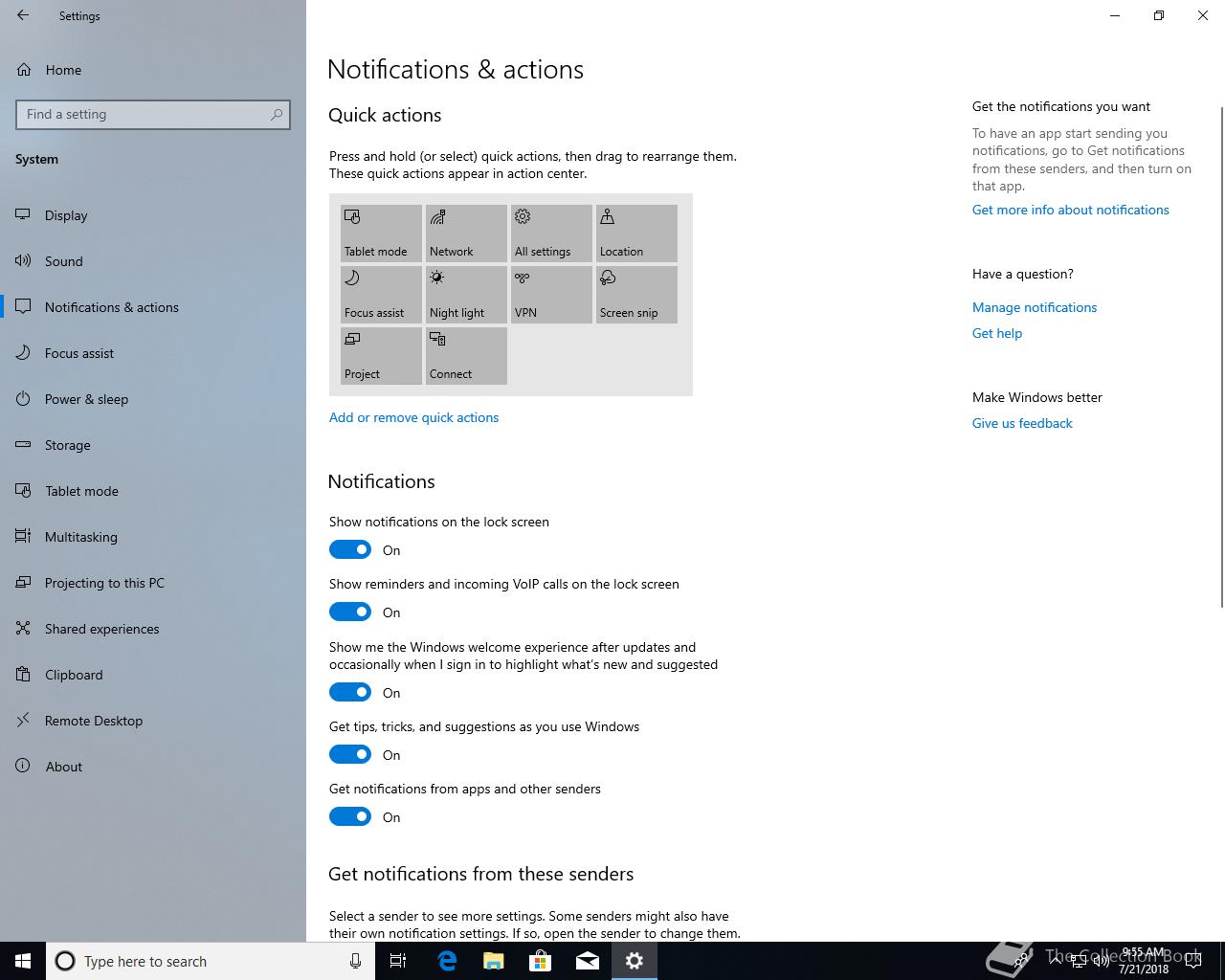Toggle reminders and VoIP calls on lock screen
This screenshot has height=980, width=1225.
pos(350,612)
